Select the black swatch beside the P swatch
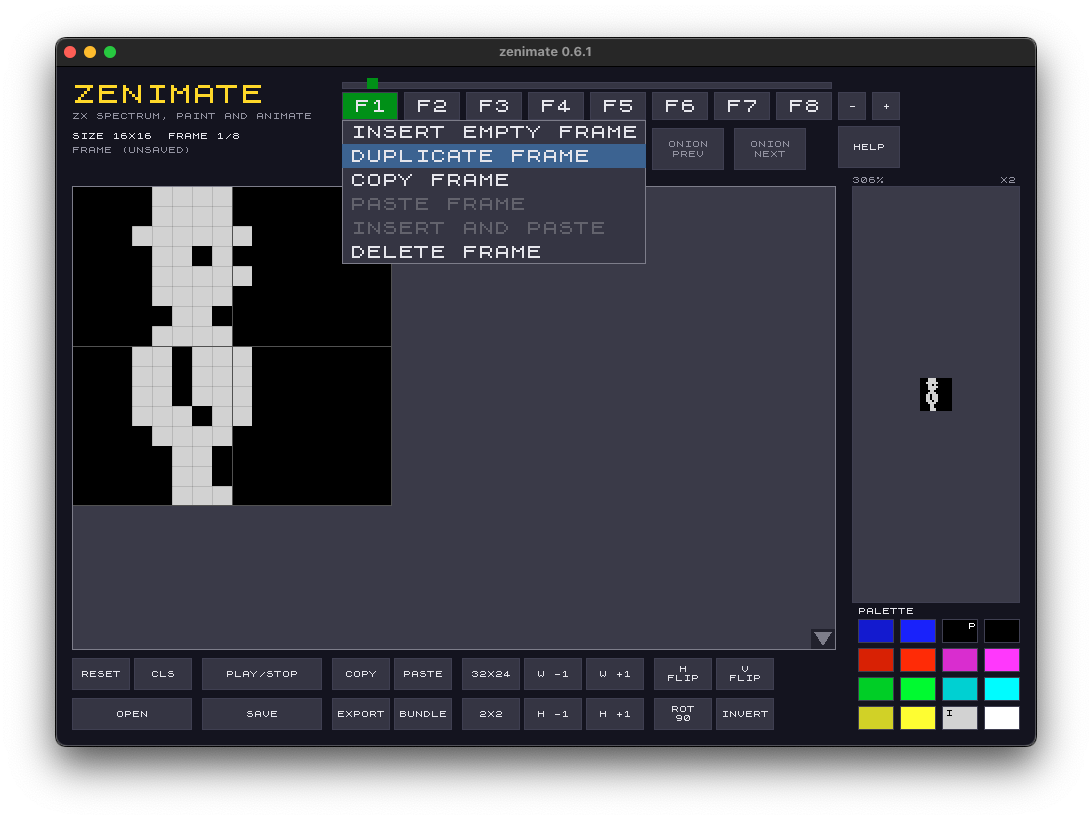1092x820 pixels. click(1001, 631)
